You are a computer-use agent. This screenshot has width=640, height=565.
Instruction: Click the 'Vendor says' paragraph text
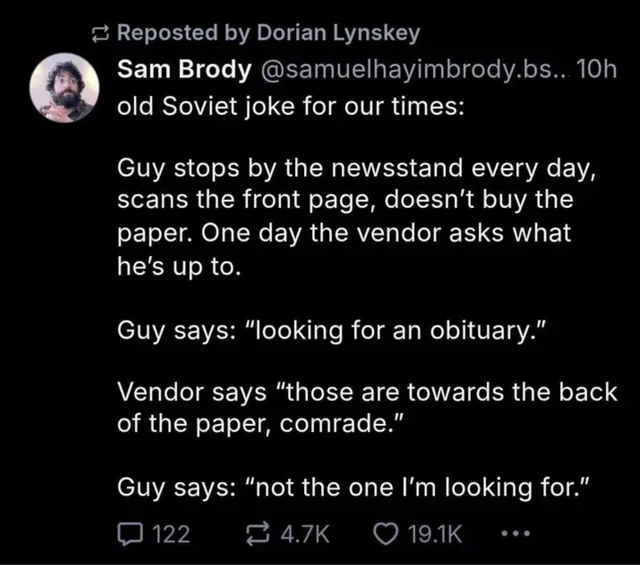coord(367,393)
